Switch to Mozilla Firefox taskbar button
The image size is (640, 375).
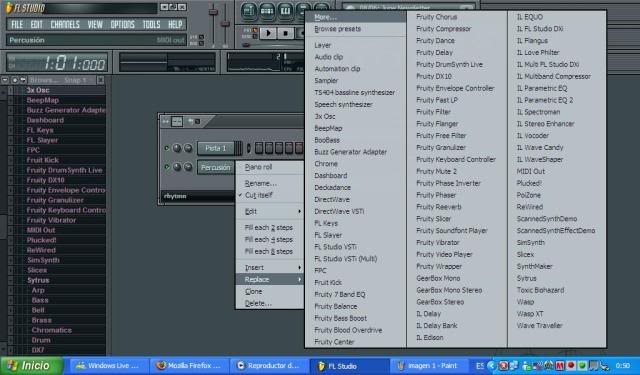(x=190, y=366)
